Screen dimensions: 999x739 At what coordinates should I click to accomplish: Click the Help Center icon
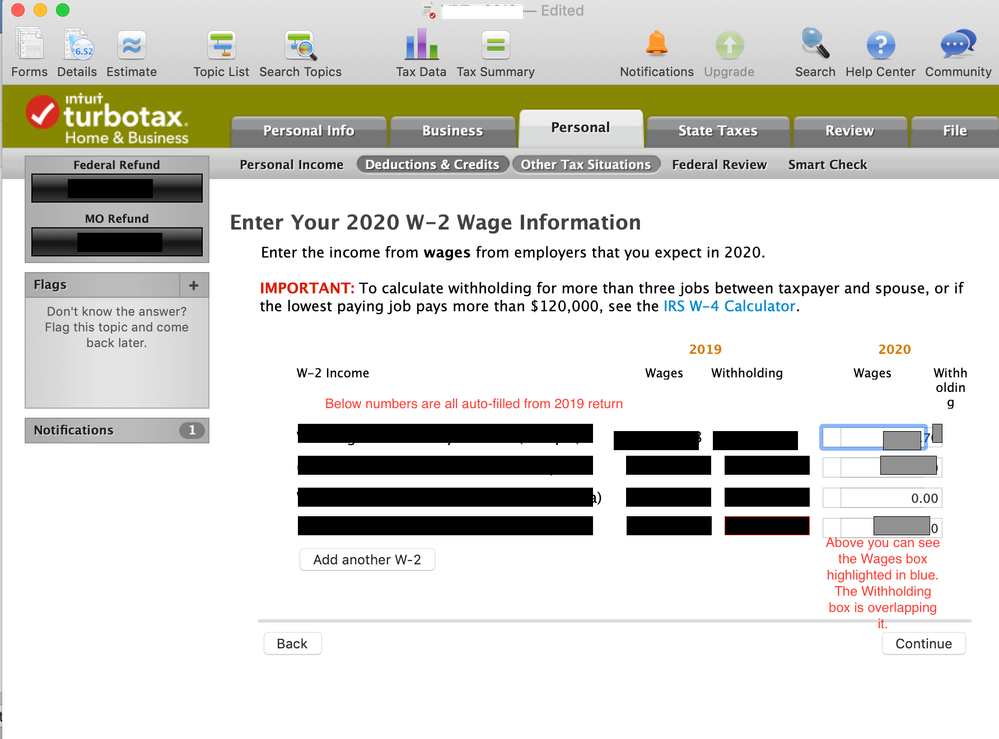(880, 46)
